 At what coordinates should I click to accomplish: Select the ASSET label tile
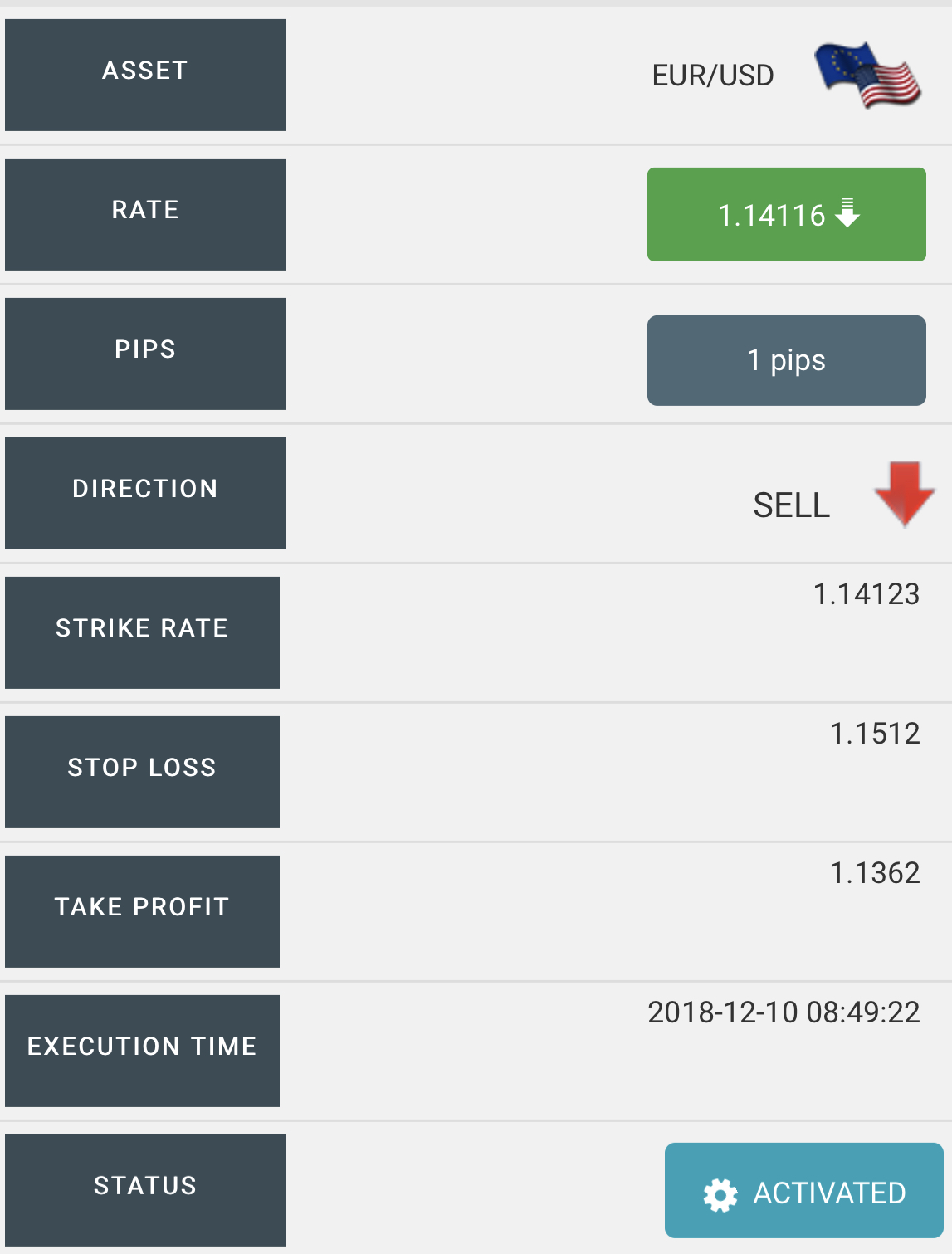point(145,75)
